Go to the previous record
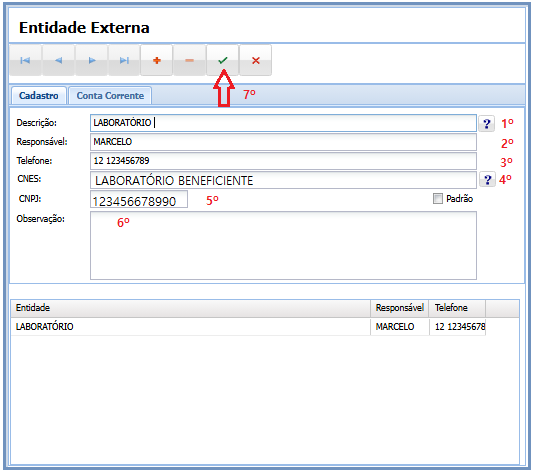Viewport: 536px width, 475px height. click(58, 60)
